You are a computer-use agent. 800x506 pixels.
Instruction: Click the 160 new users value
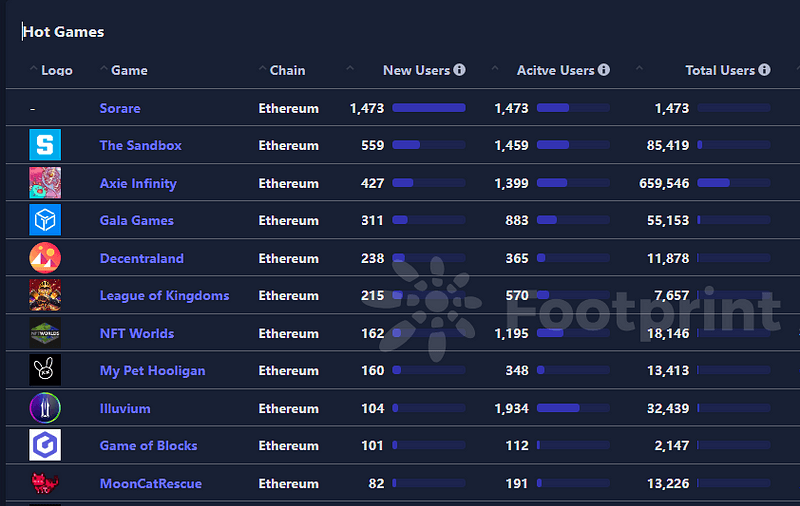pos(372,370)
